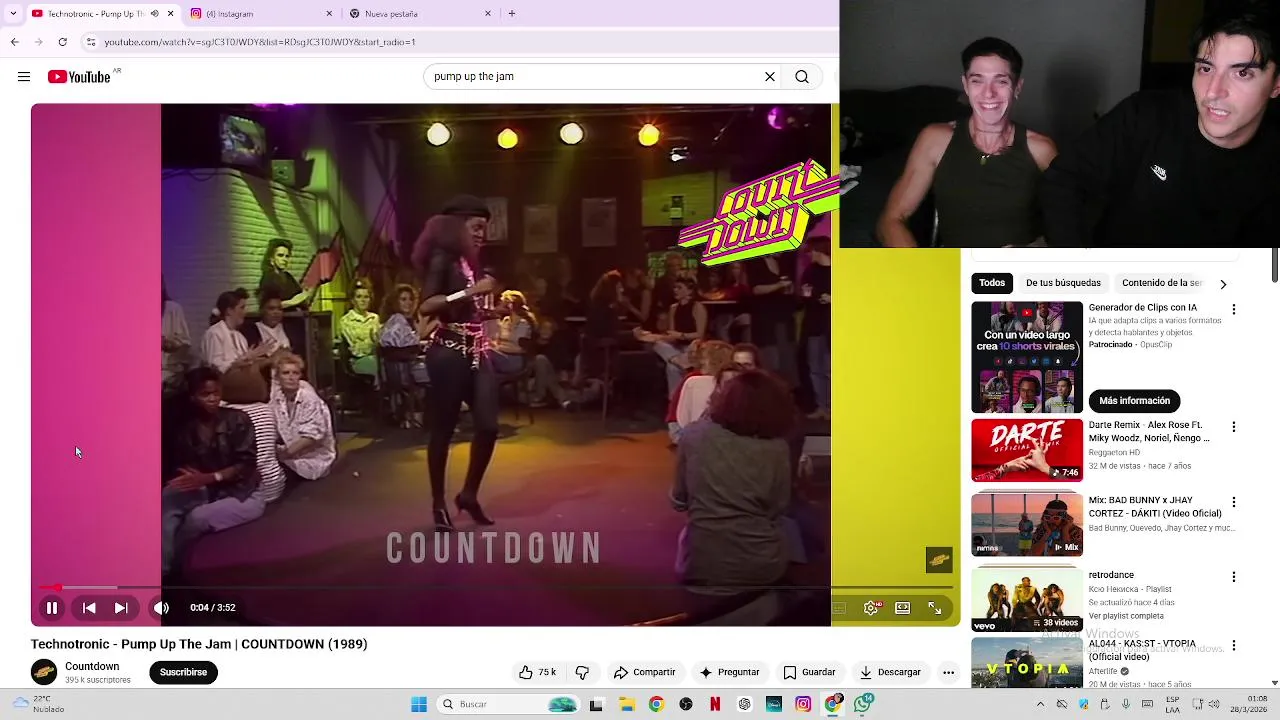Open Instagram from the taskbar
This screenshot has width=1280, height=720.
coord(803,704)
